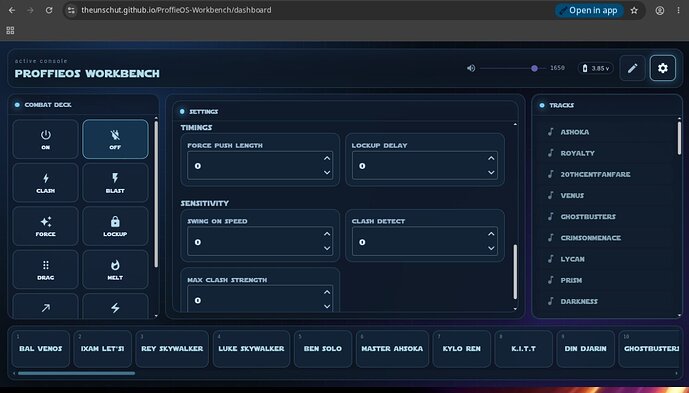Click the battery voltage indicator
Screen dimensions: 689x393
(x=595, y=68)
